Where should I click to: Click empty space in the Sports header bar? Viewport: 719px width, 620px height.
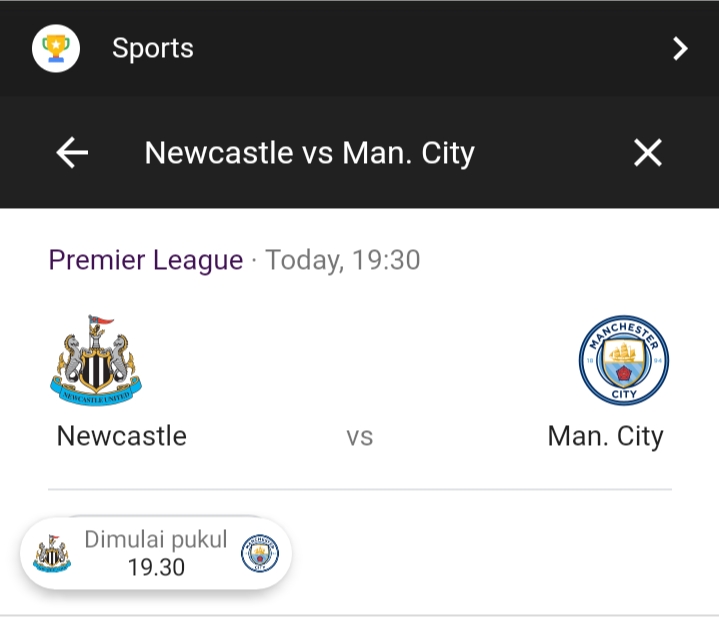420,48
